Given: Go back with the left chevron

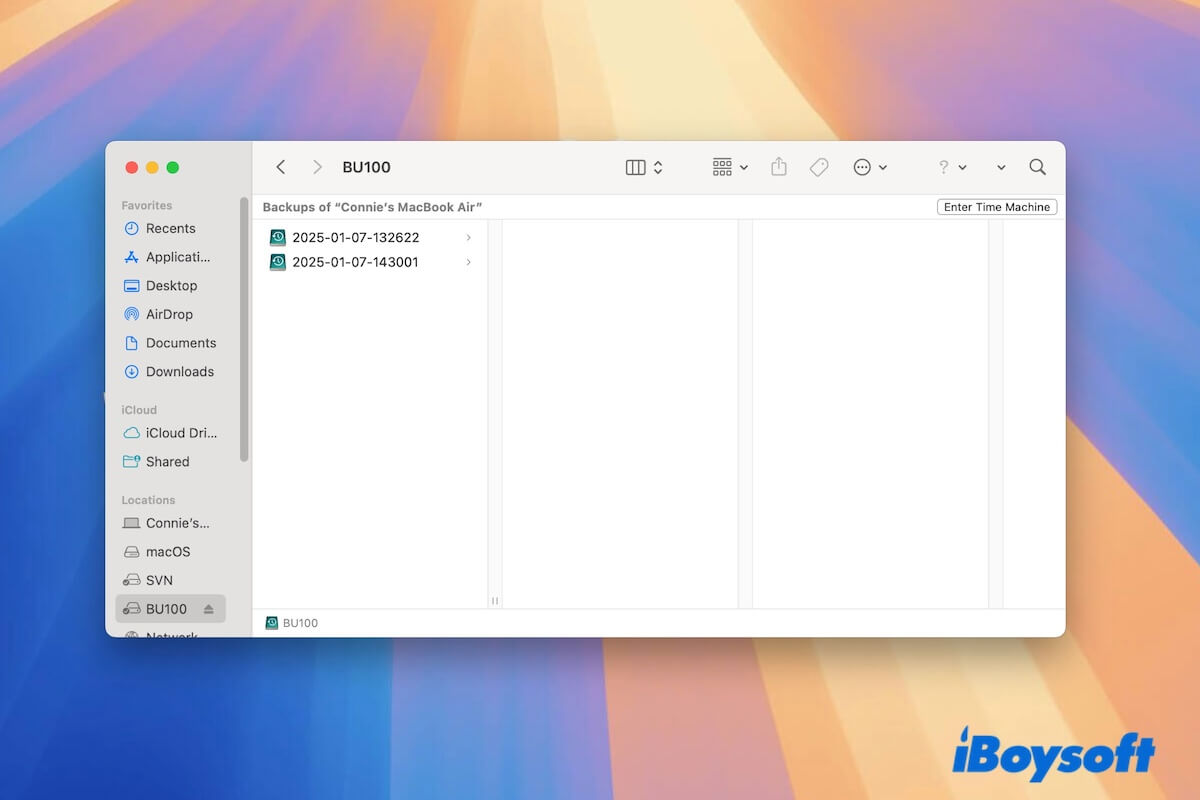Looking at the screenshot, I should pos(281,168).
